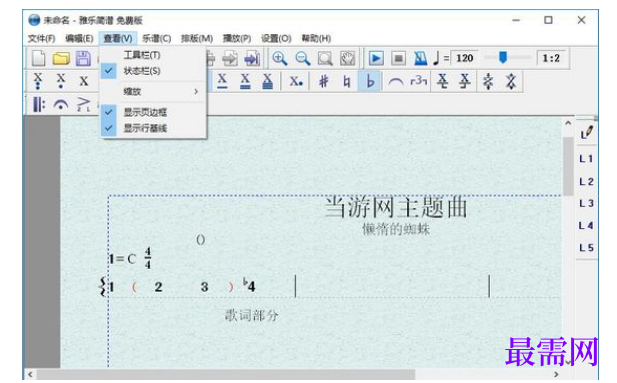Screen dimensions: 617x383
Task: Click the X with lower ornament icon
Action: [x=443, y=81]
